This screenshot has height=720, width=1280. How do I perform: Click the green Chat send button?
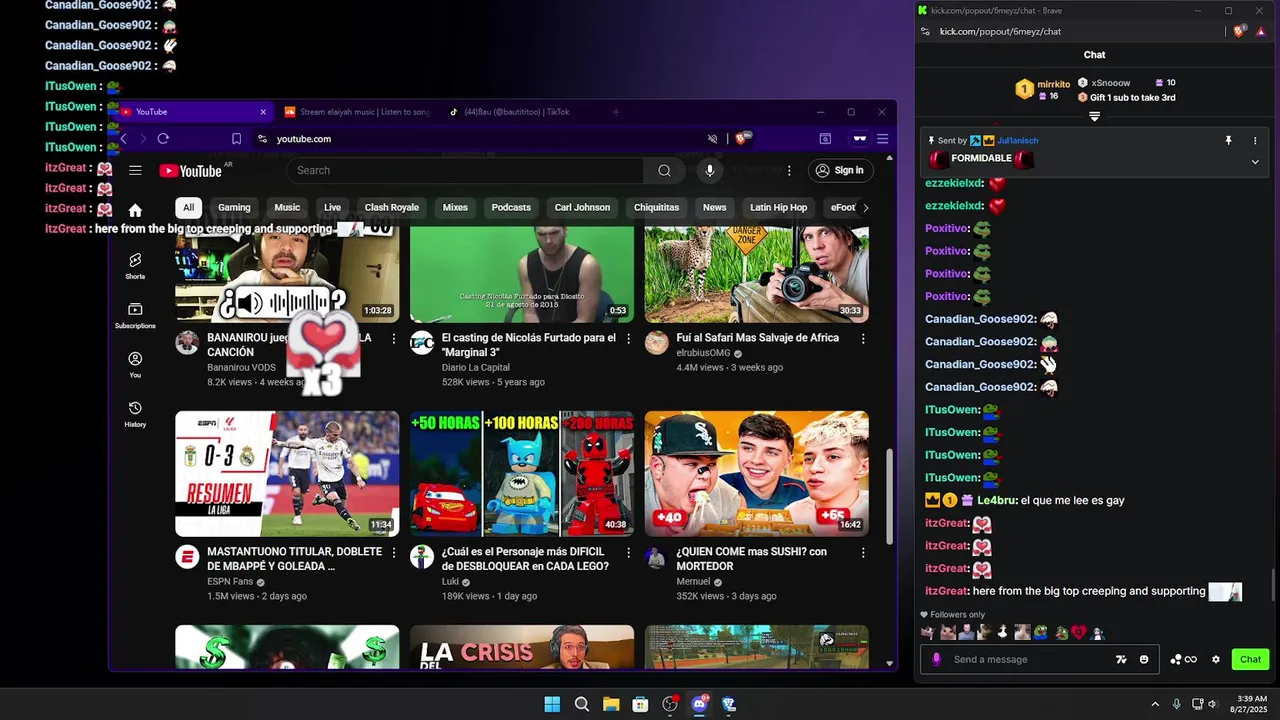pyautogui.click(x=1250, y=659)
